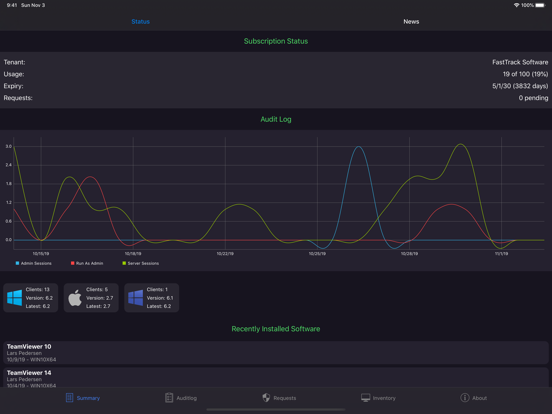This screenshot has width=552, height=414.
Task: Select the usage value 19 of 100 (19%)
Action: pos(525,74)
